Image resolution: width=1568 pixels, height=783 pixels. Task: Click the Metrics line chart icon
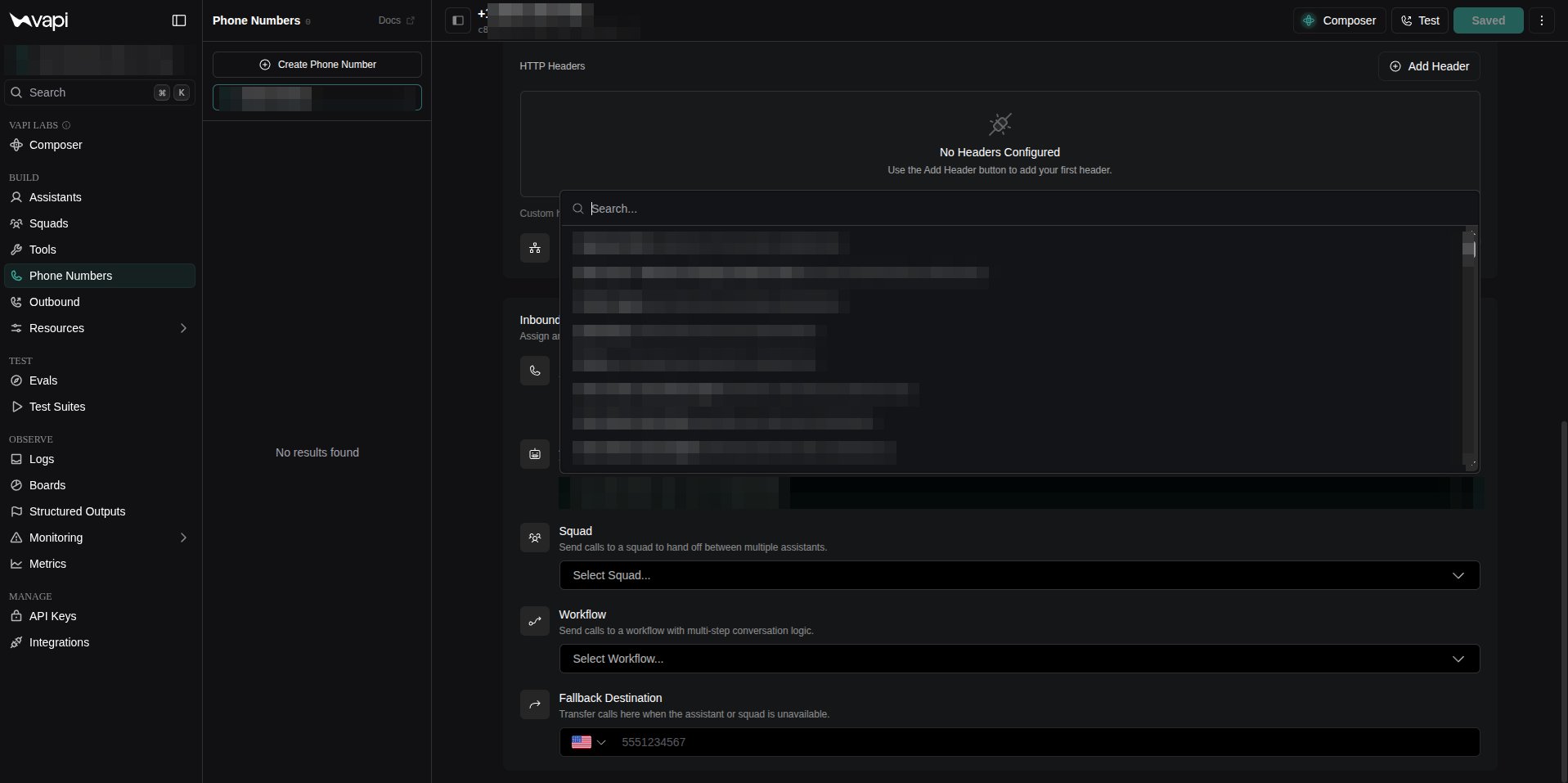pos(16,564)
